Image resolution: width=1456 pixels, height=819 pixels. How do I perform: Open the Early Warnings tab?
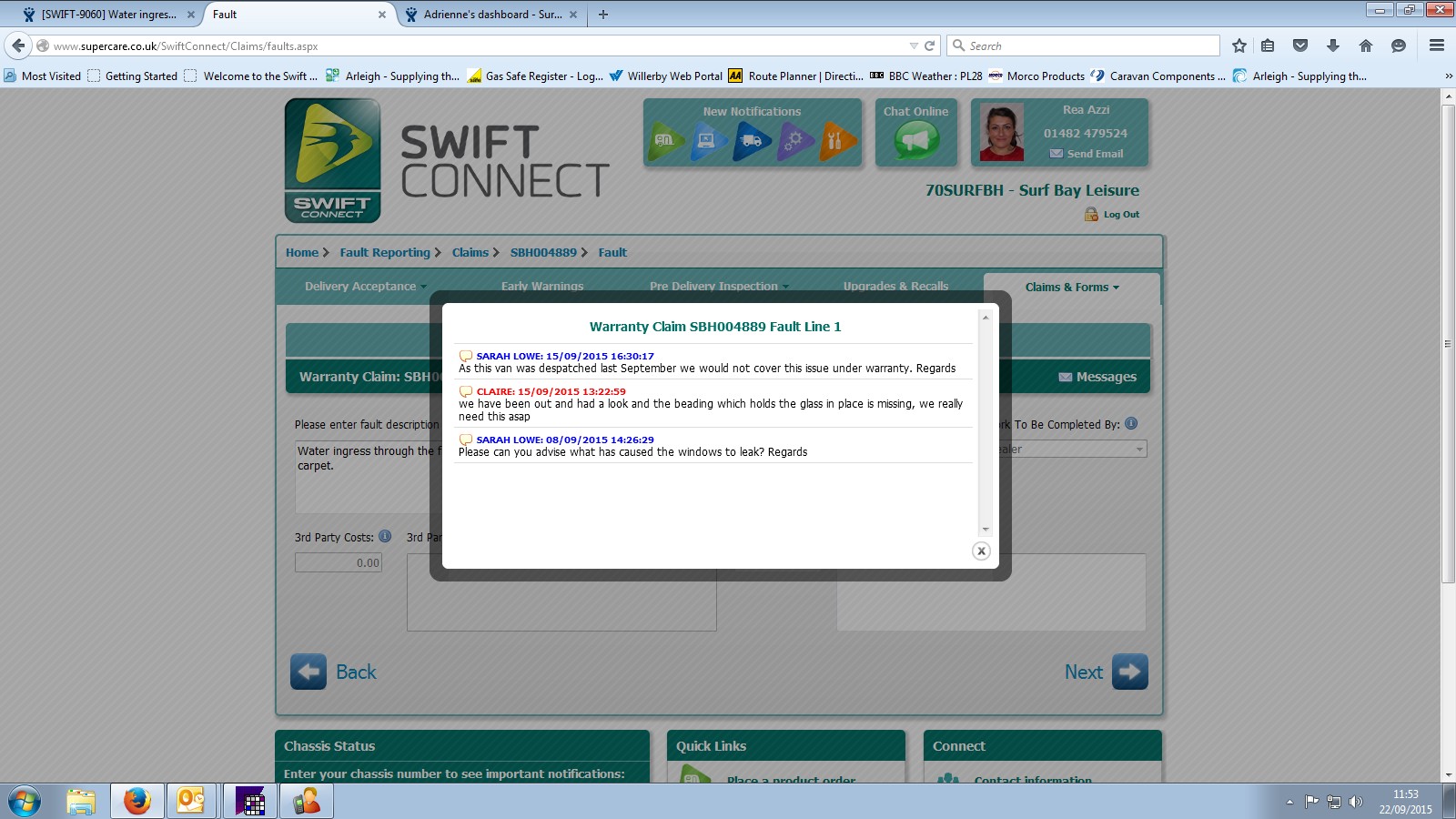tap(542, 287)
